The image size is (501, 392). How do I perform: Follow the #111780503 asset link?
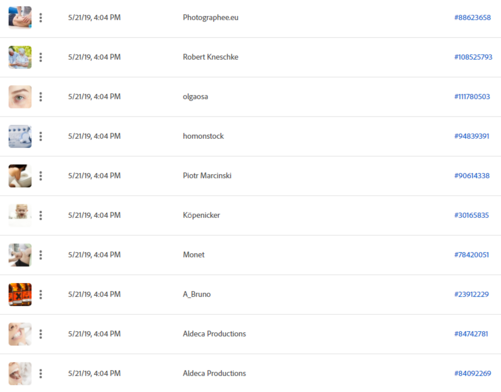pos(472,97)
